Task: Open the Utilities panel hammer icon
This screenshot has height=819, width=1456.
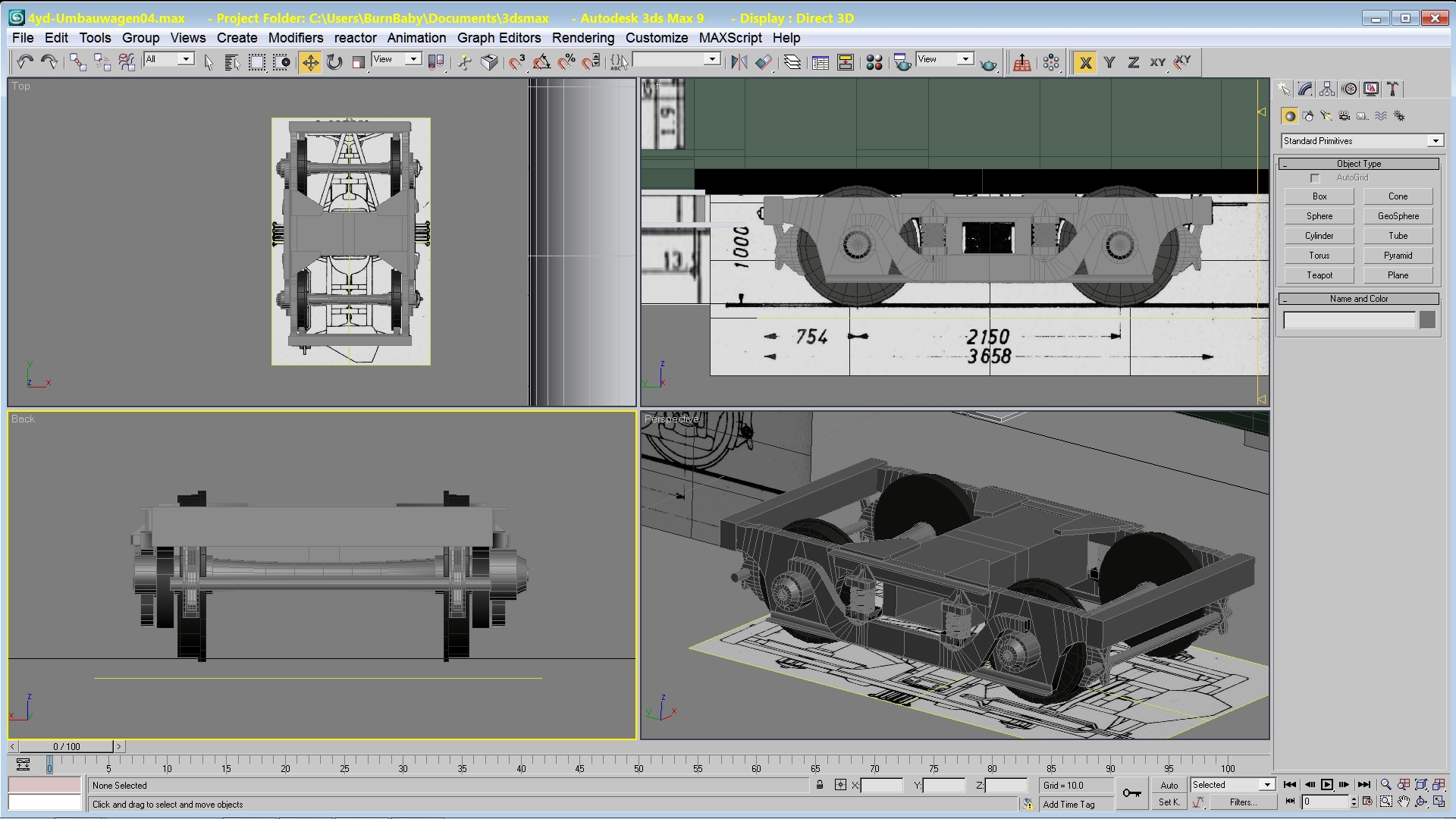Action: pos(1393,89)
